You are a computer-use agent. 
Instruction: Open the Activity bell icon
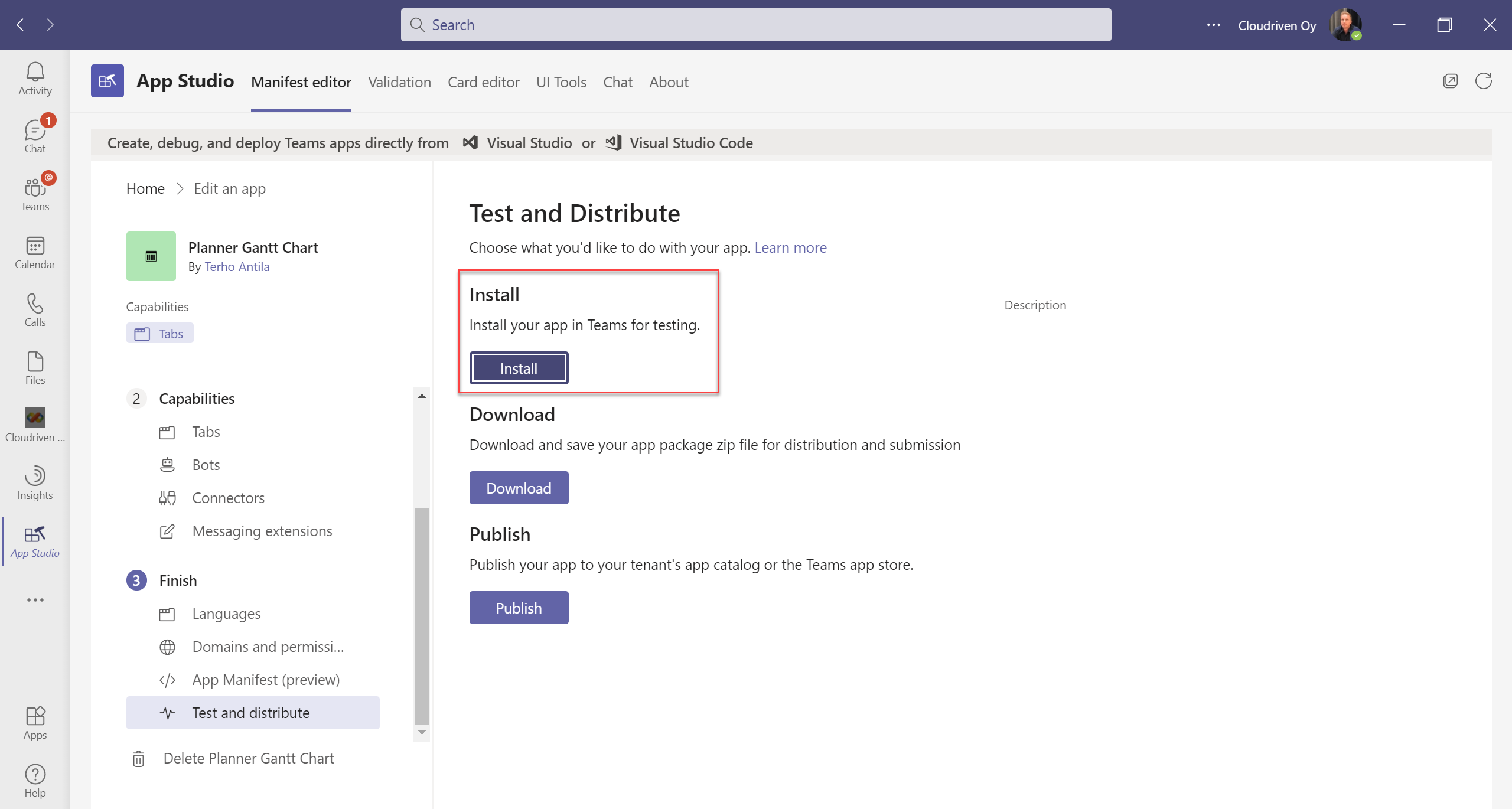tap(35, 79)
